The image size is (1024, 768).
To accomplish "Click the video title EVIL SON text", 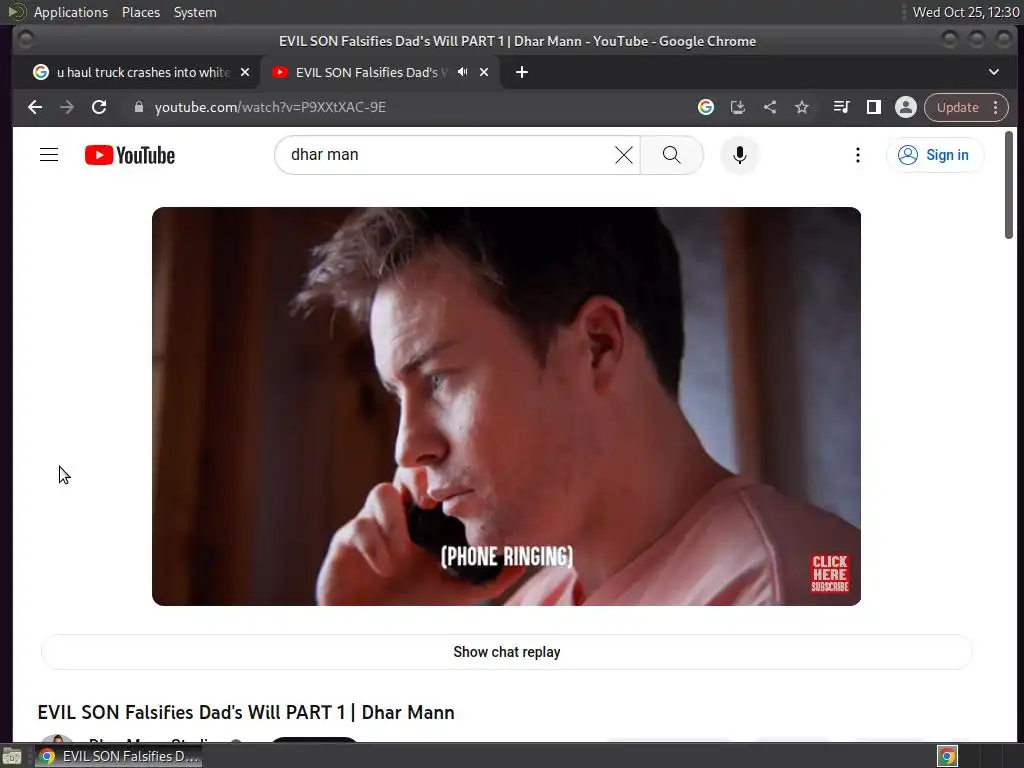I will pos(246,712).
